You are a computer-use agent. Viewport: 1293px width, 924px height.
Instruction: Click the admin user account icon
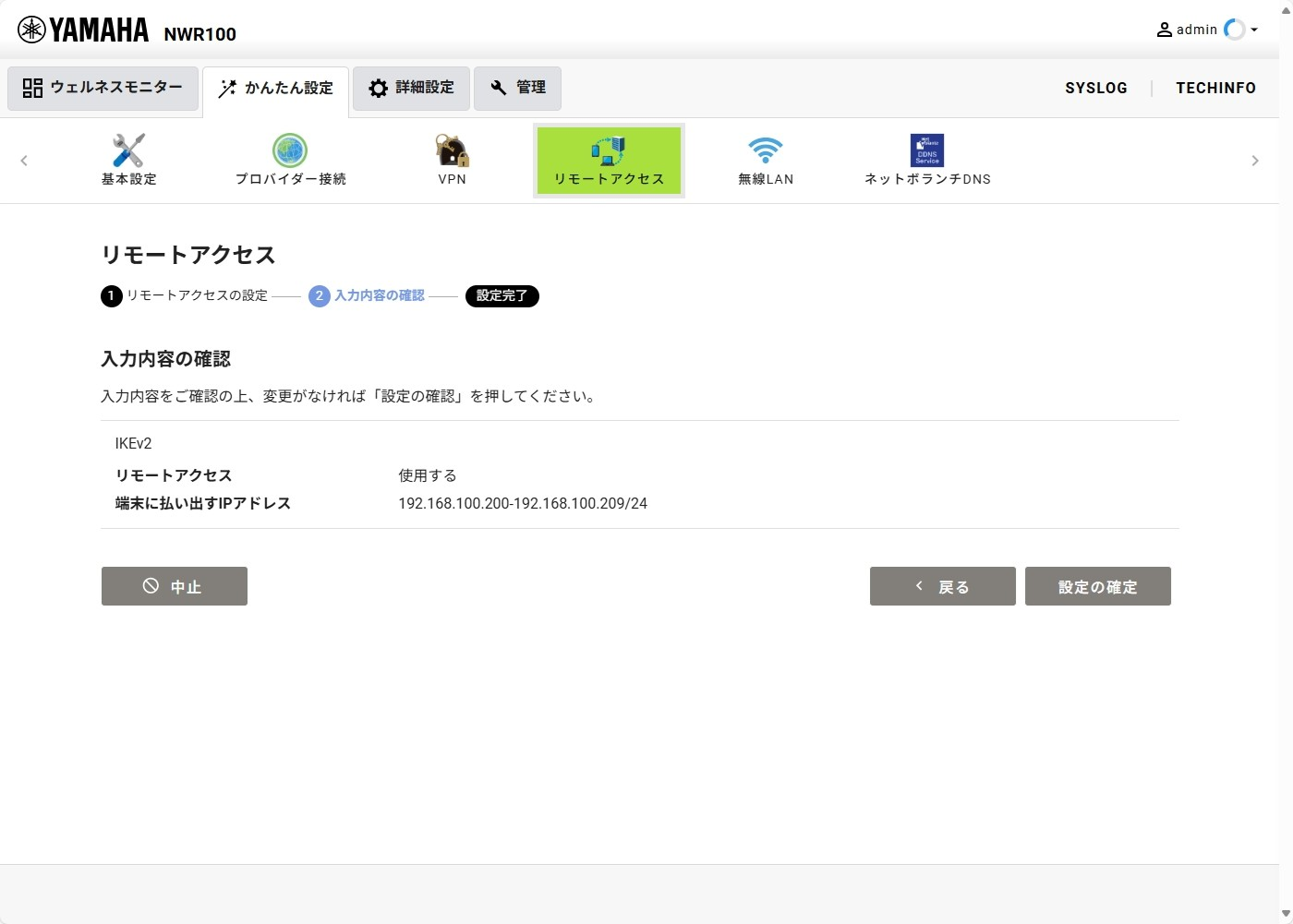tap(1165, 29)
